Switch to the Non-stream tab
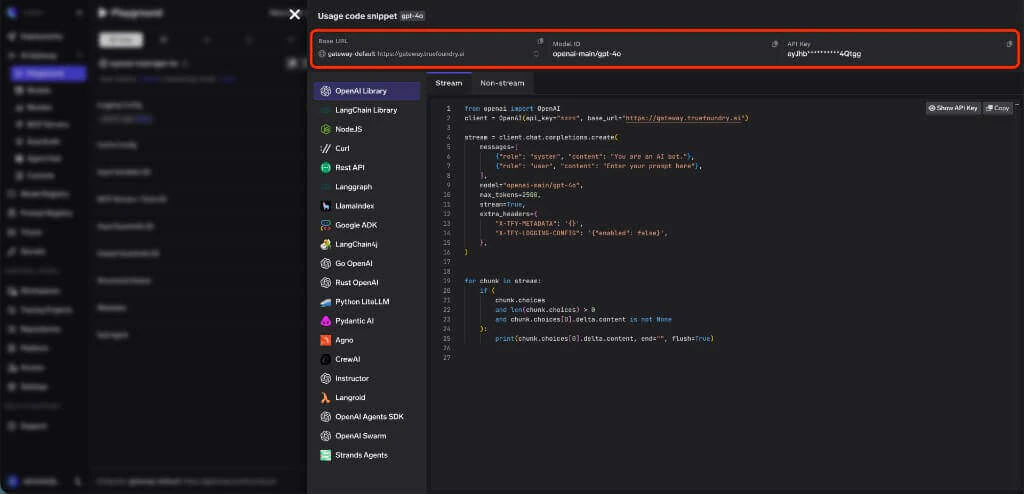The width and height of the screenshot is (1024, 494). [502, 83]
